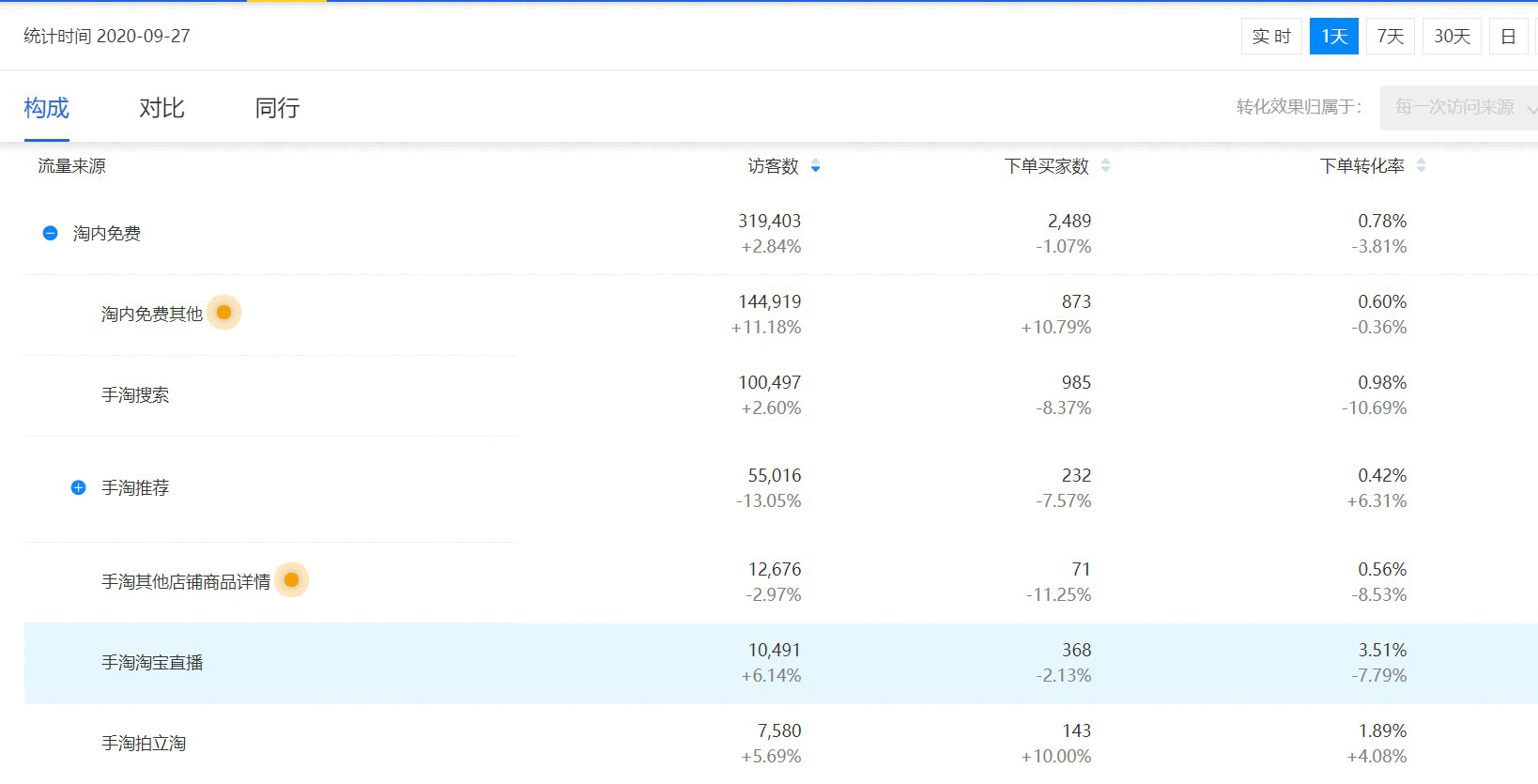The width and height of the screenshot is (1538, 784).
Task: Expand the 手淘推荐 row
Action: click(x=79, y=487)
